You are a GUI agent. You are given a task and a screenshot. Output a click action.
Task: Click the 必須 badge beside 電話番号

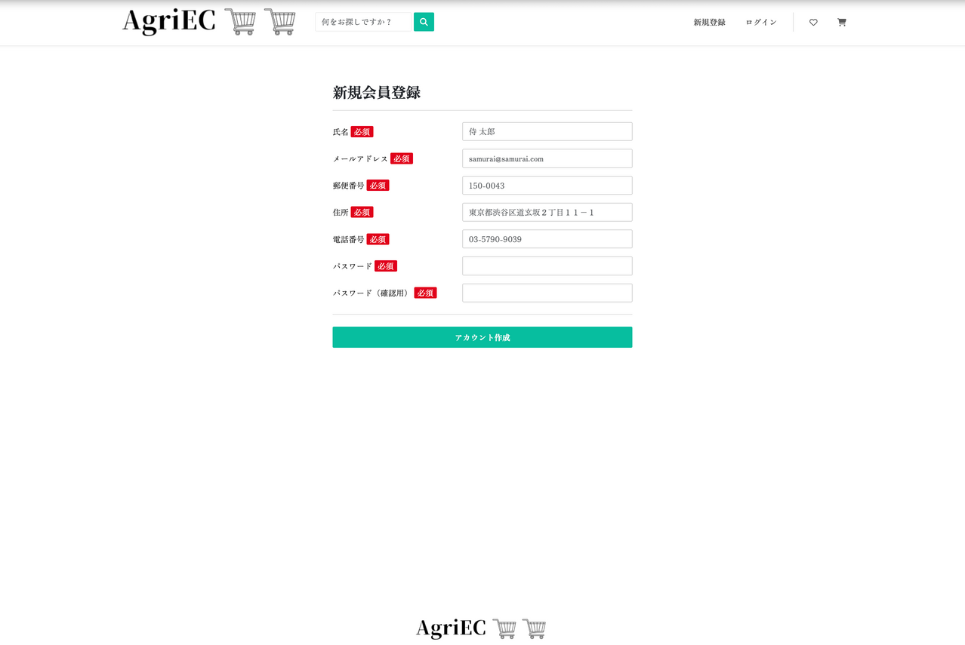[x=378, y=240]
